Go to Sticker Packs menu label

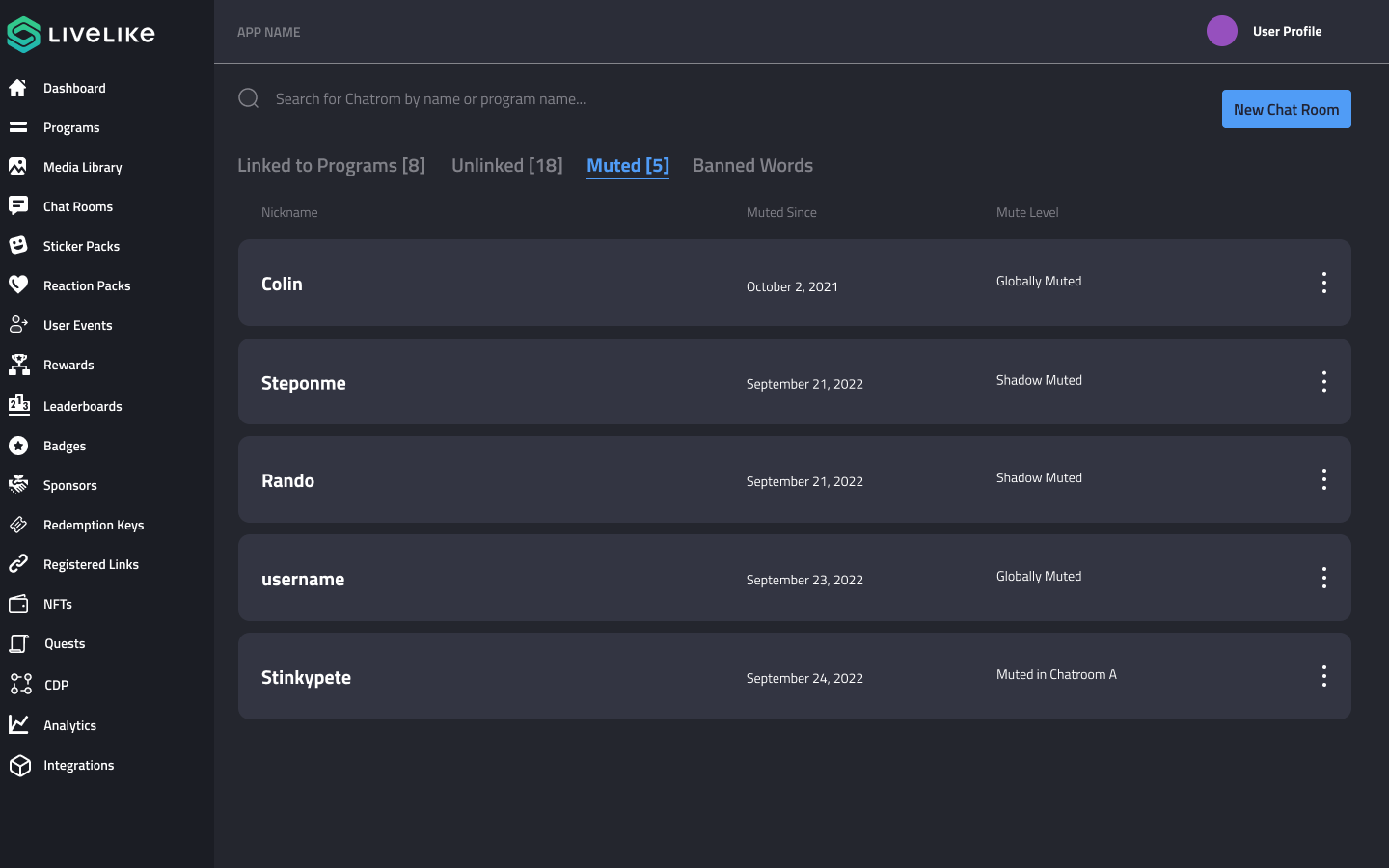81,246
